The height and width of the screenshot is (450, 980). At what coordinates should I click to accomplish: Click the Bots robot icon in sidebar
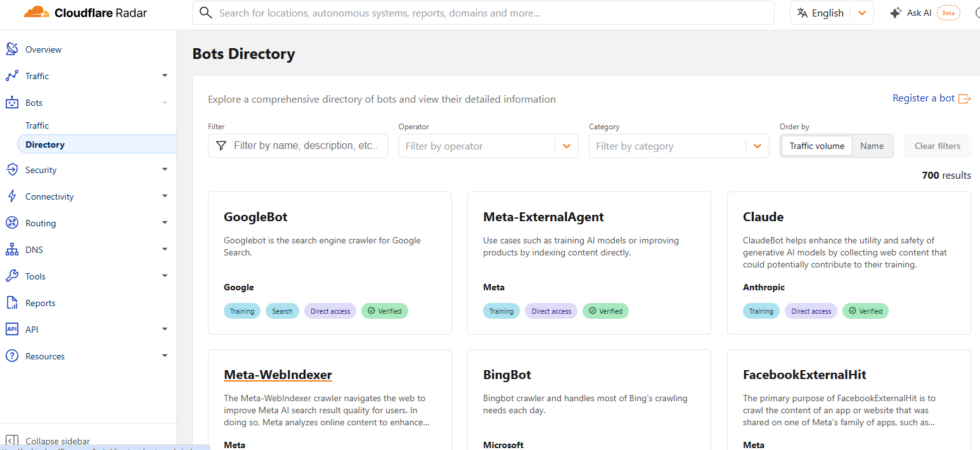(12, 103)
